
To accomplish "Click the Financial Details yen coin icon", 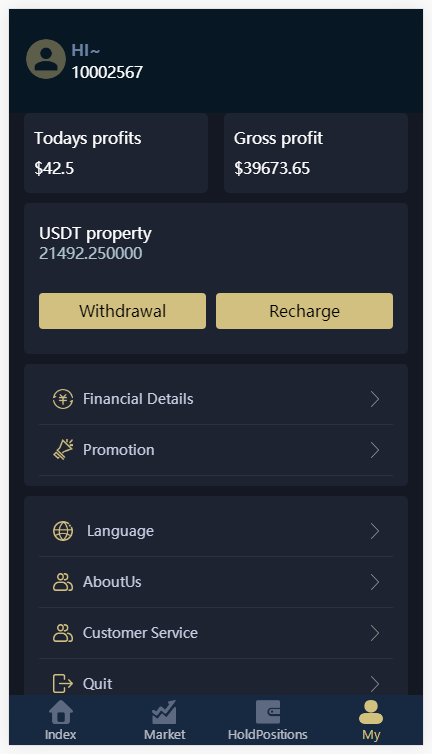I will click(x=63, y=399).
